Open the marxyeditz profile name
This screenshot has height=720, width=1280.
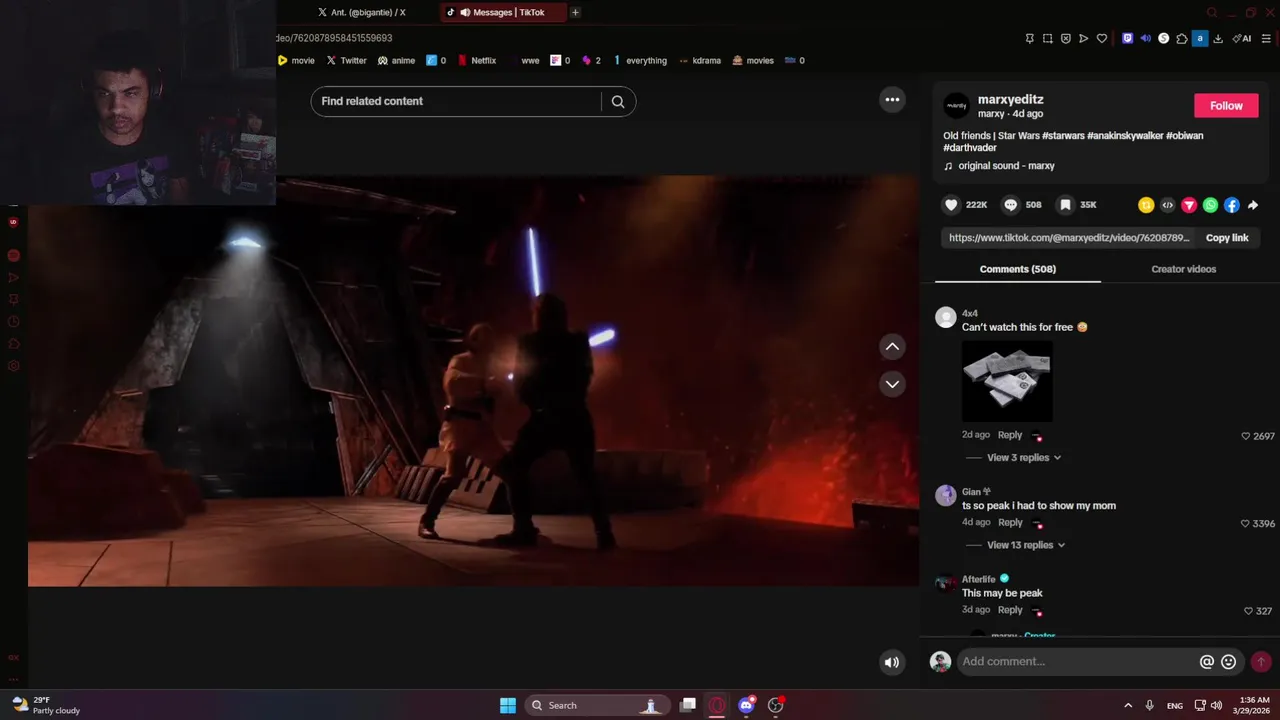tap(1010, 99)
